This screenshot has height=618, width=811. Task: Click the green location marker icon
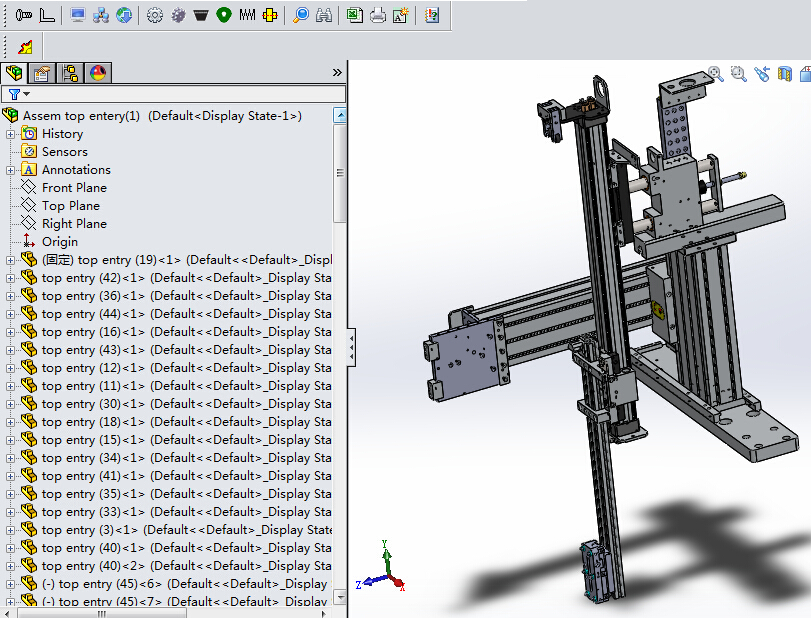tap(224, 16)
